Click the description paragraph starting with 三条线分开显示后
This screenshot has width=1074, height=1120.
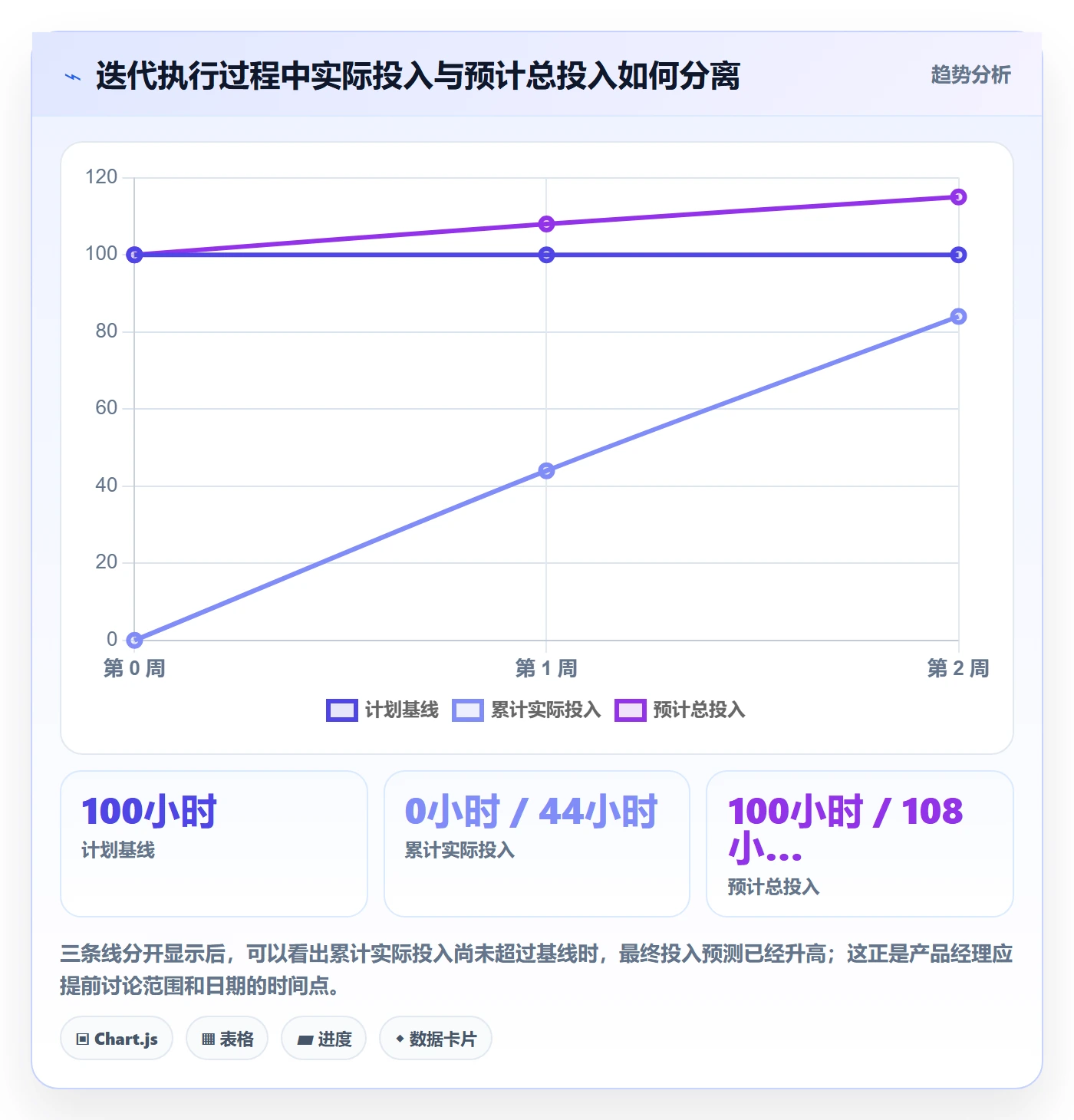pos(536,970)
